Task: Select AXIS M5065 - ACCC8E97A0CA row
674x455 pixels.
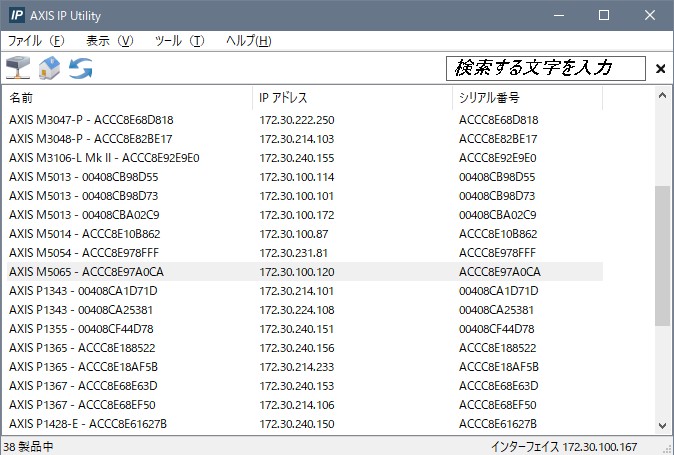Action: tap(305, 272)
